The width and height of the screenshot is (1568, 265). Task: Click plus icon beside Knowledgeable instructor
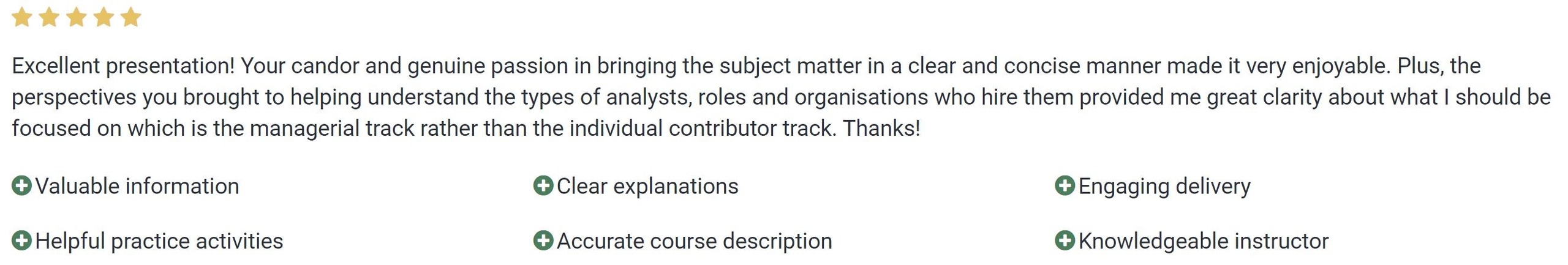coord(1065,241)
